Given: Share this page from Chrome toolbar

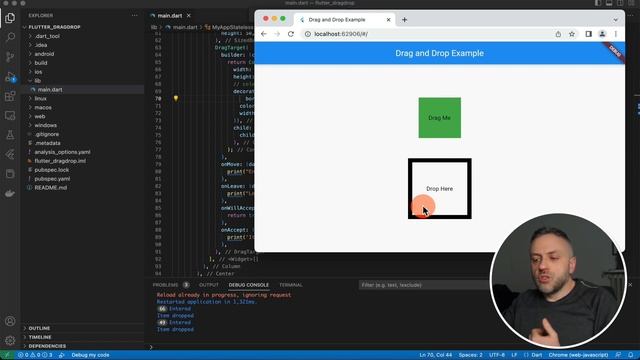Looking at the screenshot, I should tap(558, 34).
